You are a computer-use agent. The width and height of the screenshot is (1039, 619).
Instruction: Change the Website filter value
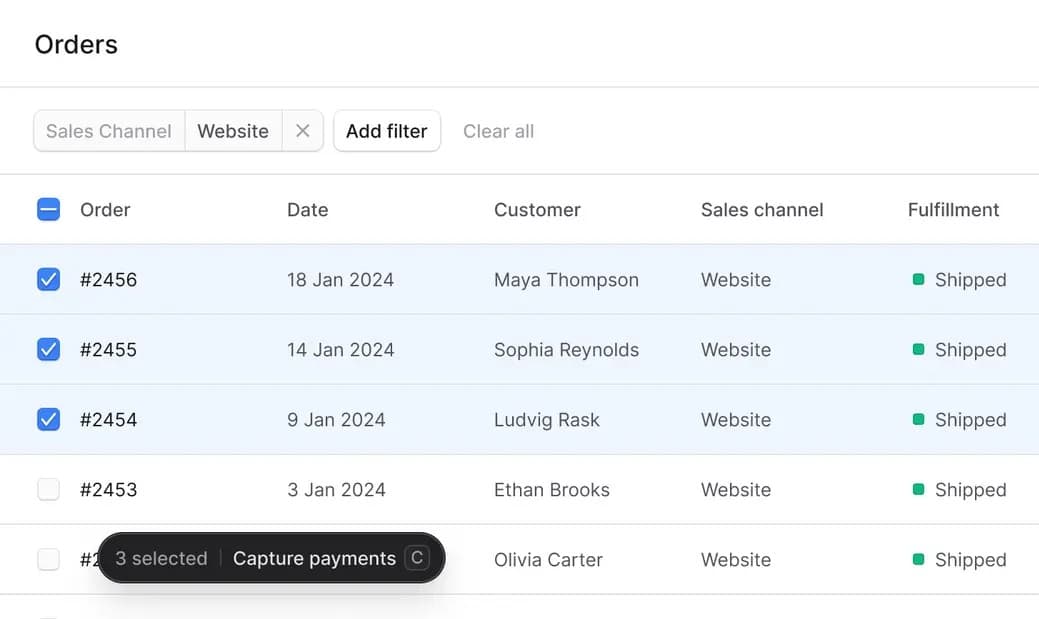pos(233,131)
